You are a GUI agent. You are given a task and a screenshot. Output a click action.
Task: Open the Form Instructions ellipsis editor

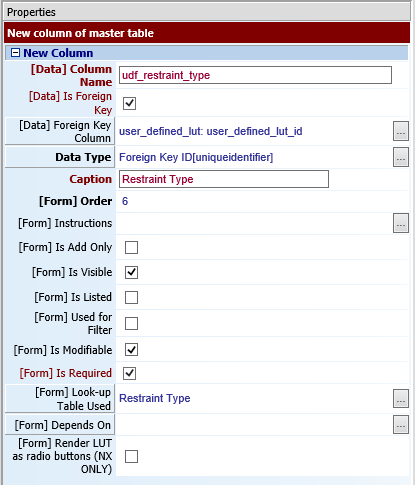[x=401, y=223]
